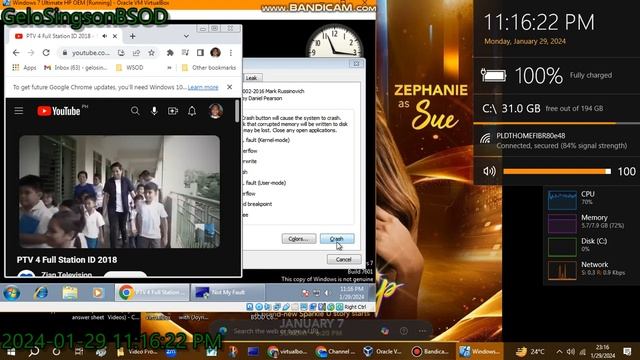Image resolution: width=640 pixels, height=360 pixels.
Task: Open the WSOD bookmarks folder
Action: pos(129,68)
